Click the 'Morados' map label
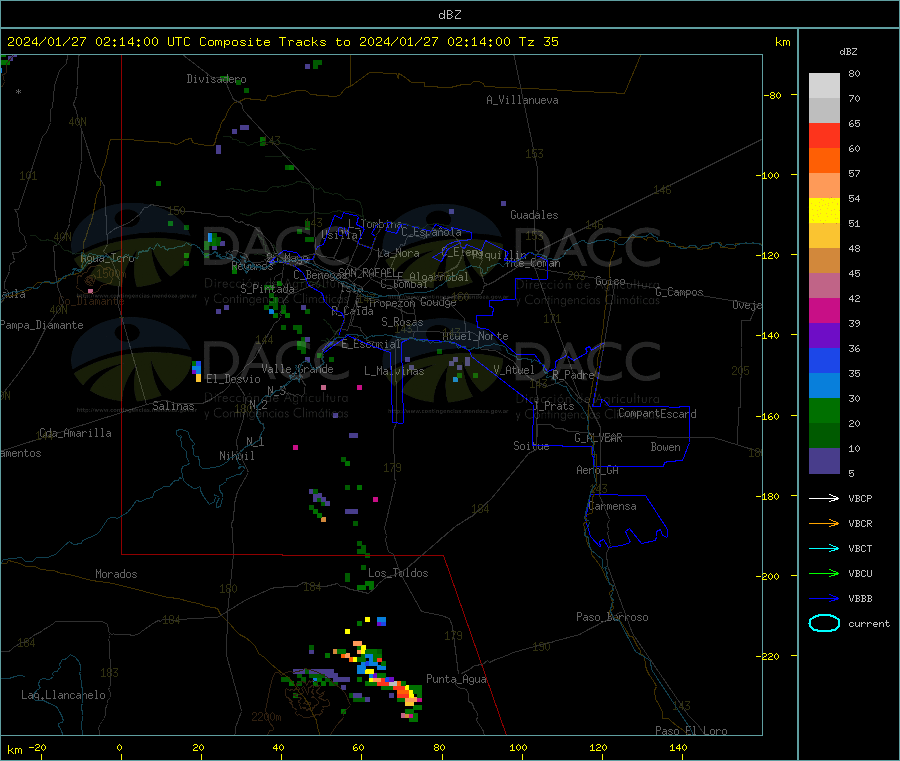 pyautogui.click(x=116, y=574)
